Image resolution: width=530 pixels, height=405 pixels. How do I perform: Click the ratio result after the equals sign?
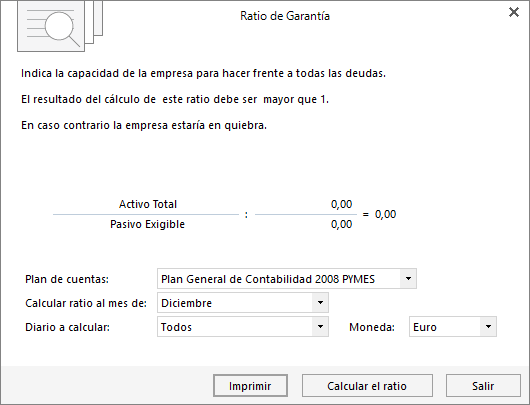[385, 214]
